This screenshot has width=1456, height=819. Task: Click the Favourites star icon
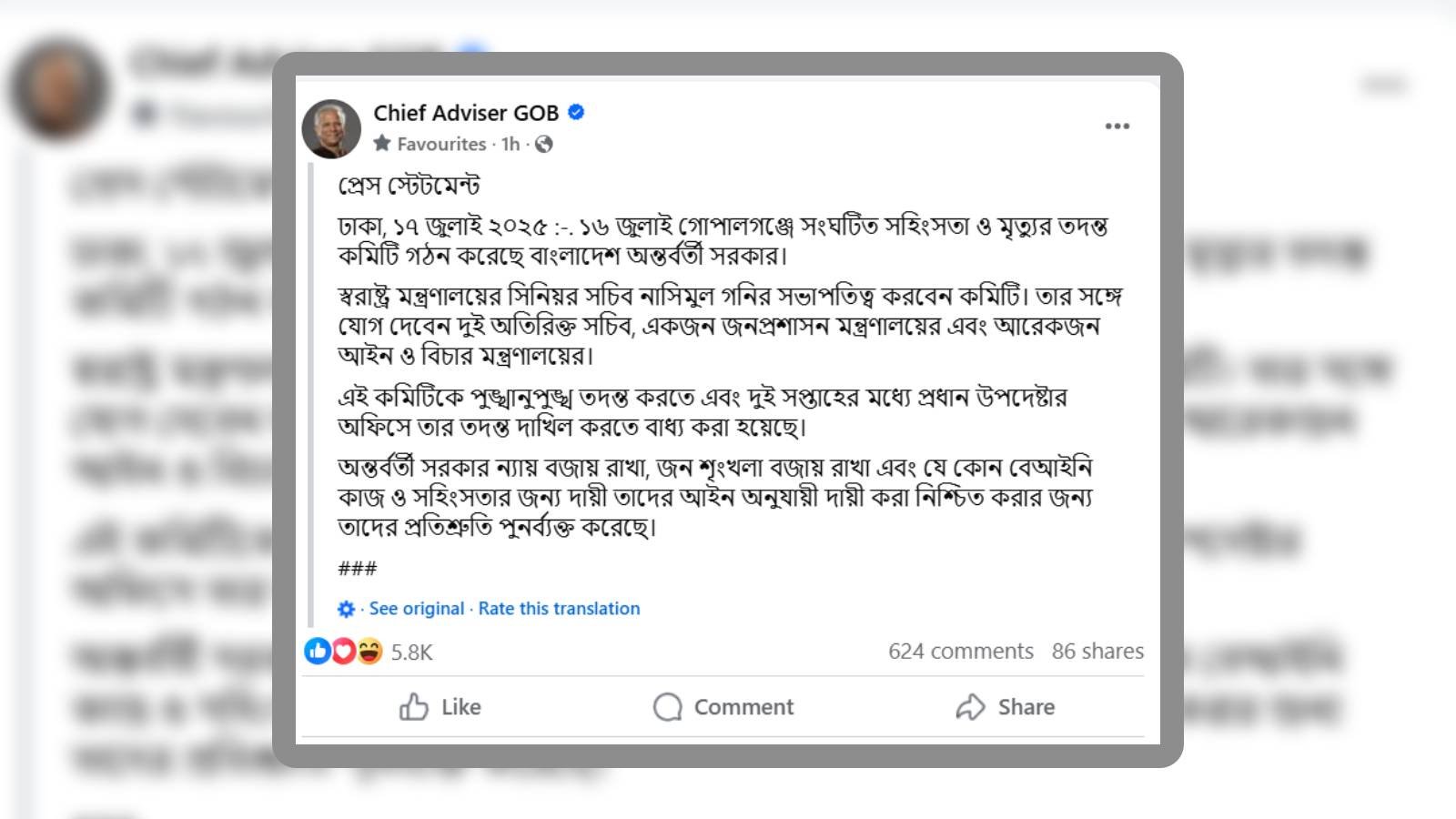click(382, 144)
